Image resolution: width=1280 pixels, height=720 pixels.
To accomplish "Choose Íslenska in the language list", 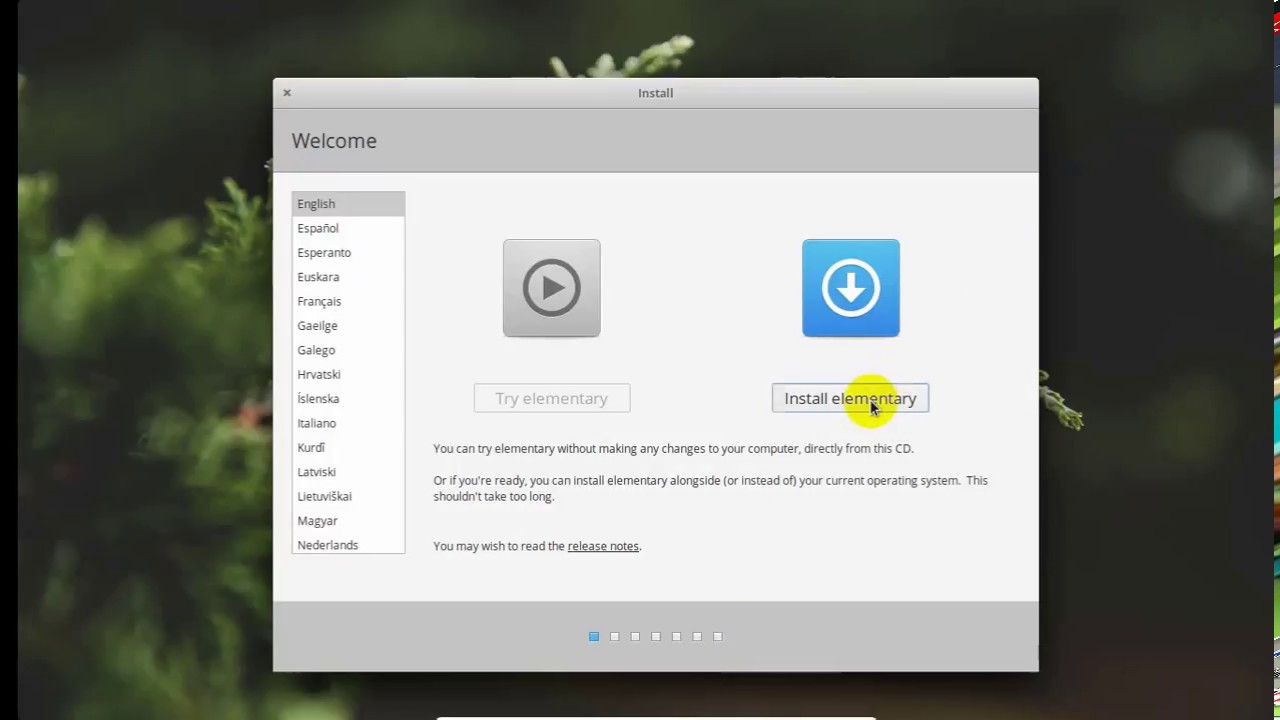I will tap(348, 399).
